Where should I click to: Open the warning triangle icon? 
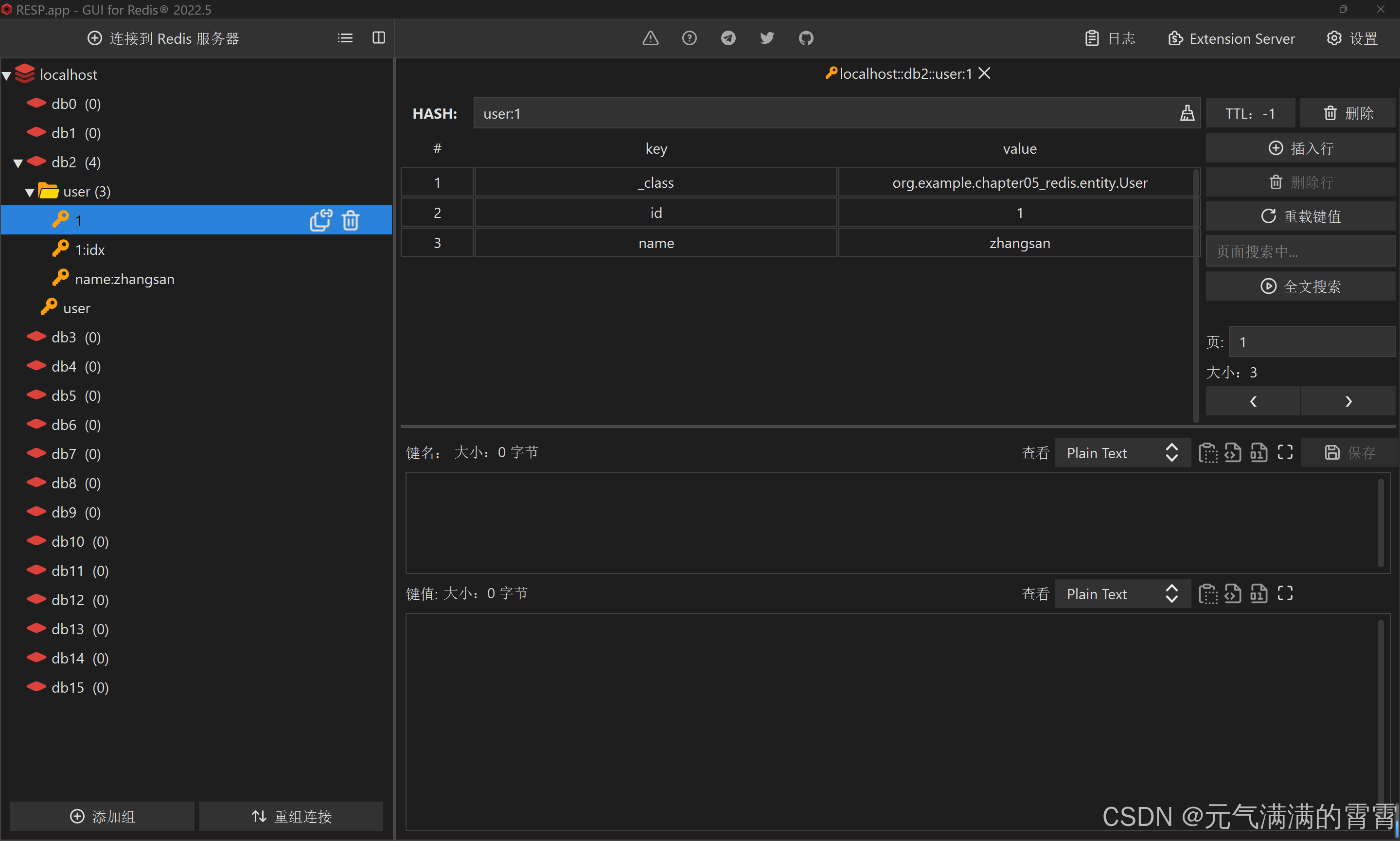(651, 38)
